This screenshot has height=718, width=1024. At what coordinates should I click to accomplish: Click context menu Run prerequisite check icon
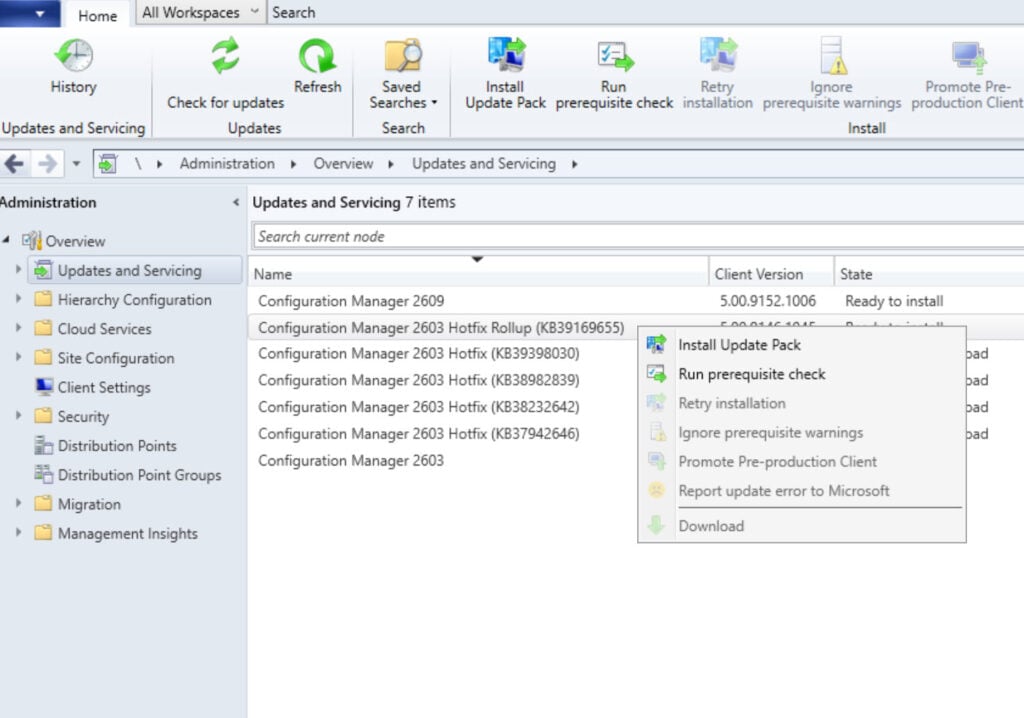656,374
